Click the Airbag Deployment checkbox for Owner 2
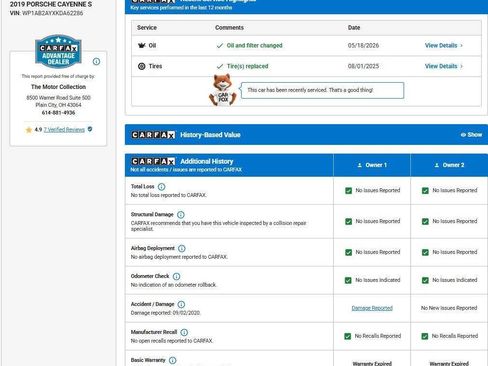The height and width of the screenshot is (366, 488). (425, 253)
